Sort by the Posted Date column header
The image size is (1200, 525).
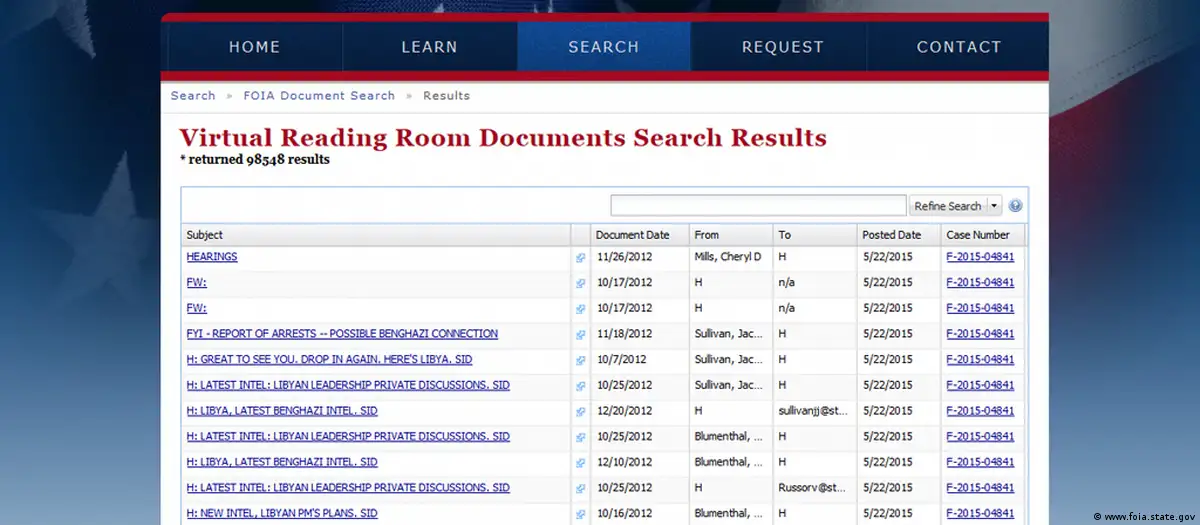(891, 235)
